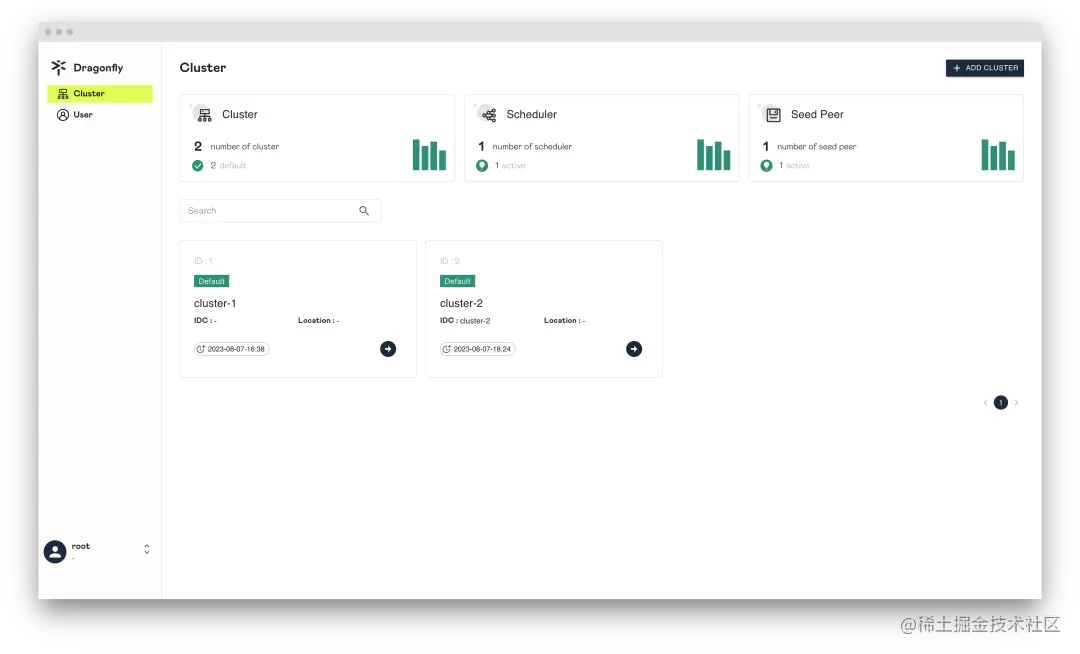Click the 'number of seed peer' label
The width and height of the screenshot is (1080, 654).
[x=817, y=147]
